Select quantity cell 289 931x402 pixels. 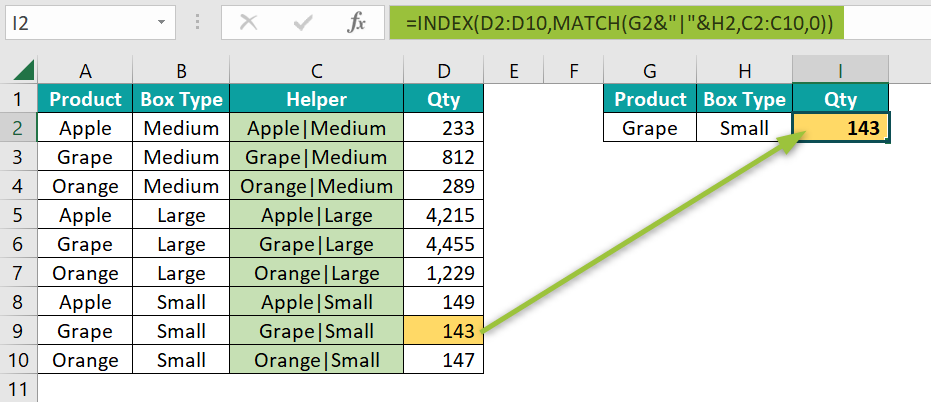(444, 186)
